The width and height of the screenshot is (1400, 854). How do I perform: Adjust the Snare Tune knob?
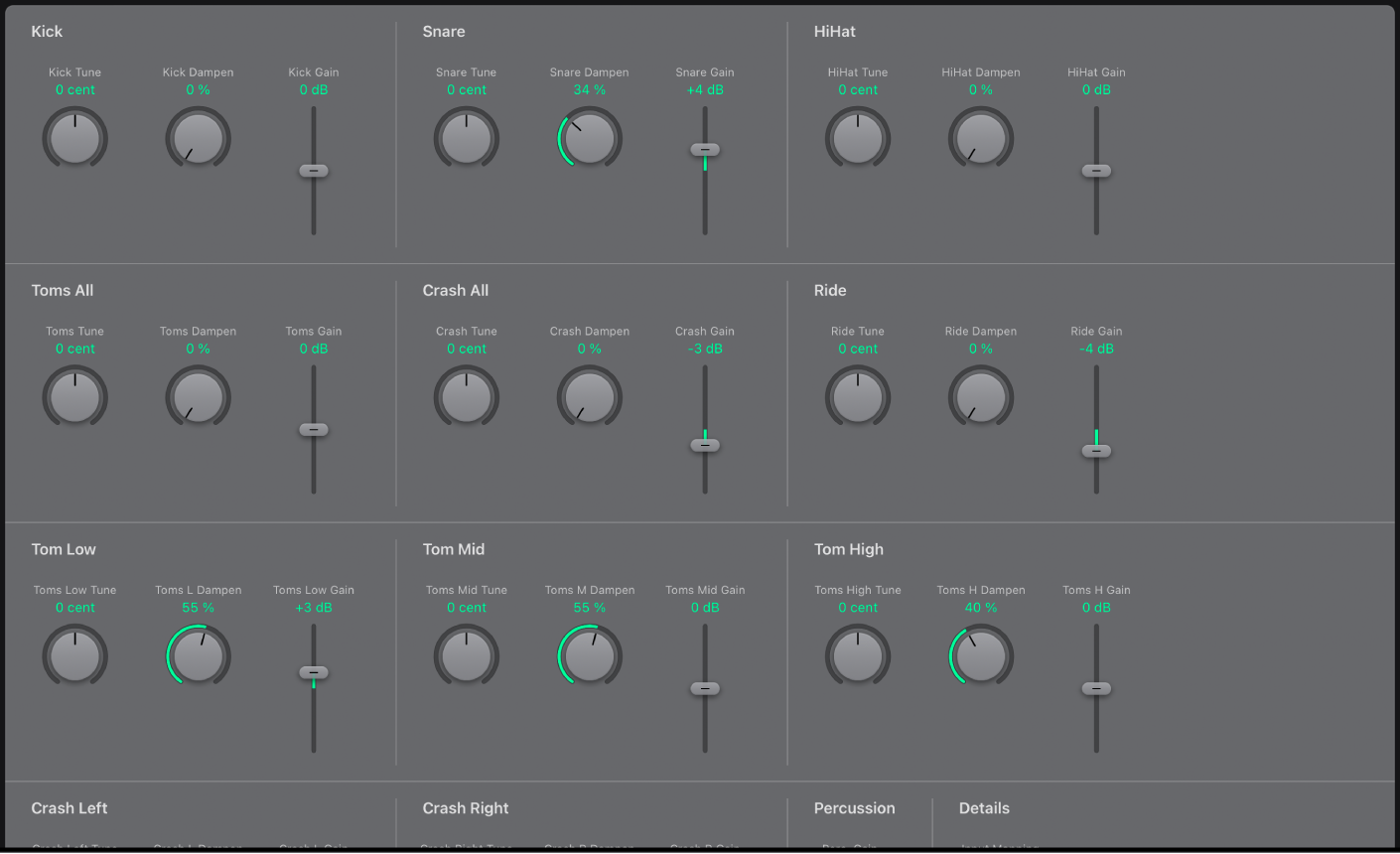click(x=467, y=137)
